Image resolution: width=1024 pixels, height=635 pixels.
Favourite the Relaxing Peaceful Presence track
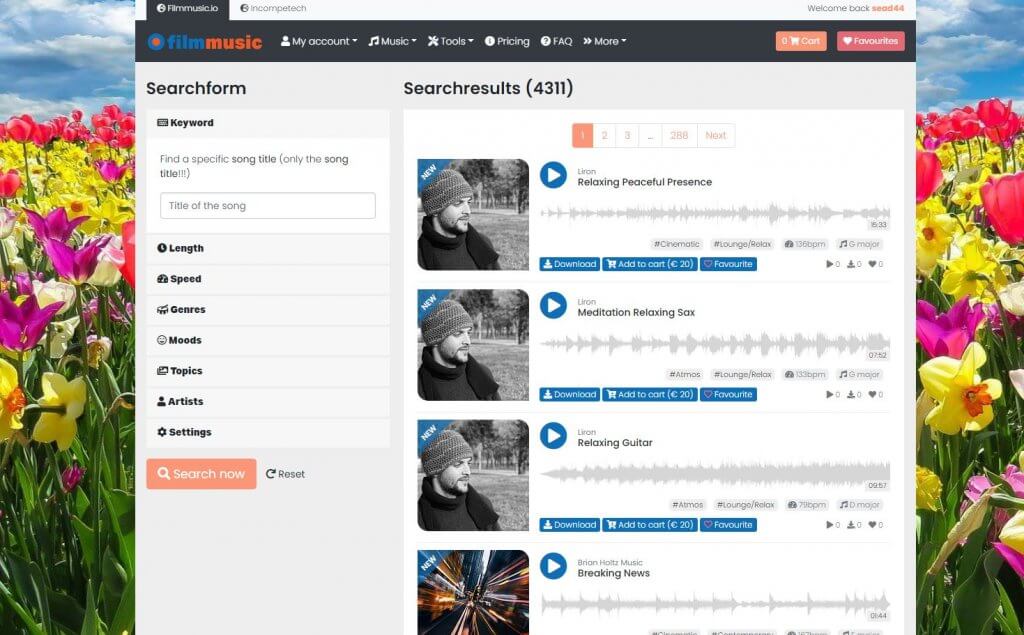pyautogui.click(x=728, y=264)
